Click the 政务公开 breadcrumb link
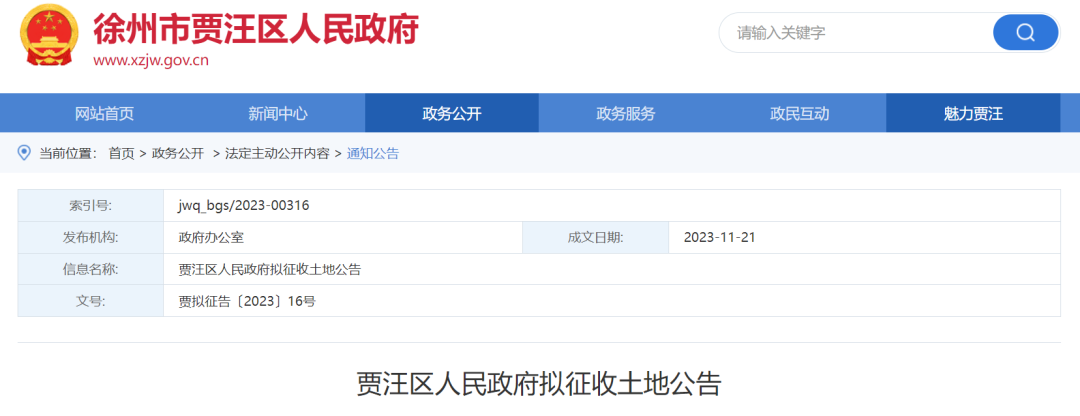Viewport: 1080px width, 416px height. (178, 154)
